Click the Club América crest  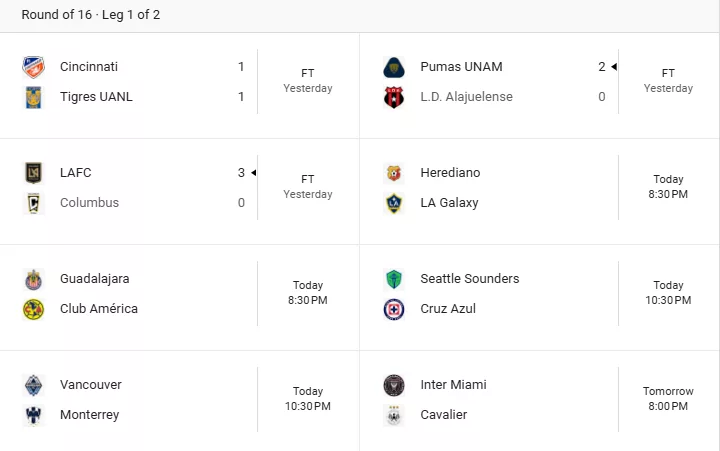34,309
